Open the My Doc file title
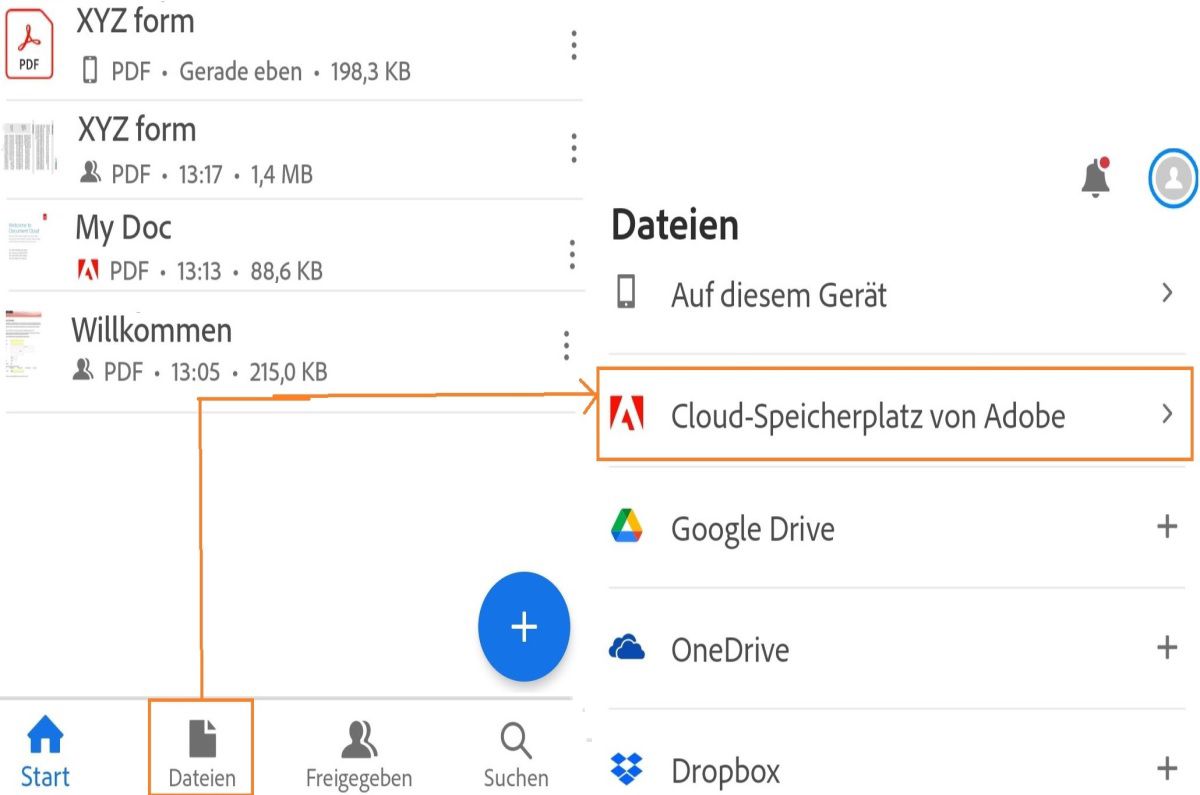This screenshot has height=795, width=1200. [124, 228]
